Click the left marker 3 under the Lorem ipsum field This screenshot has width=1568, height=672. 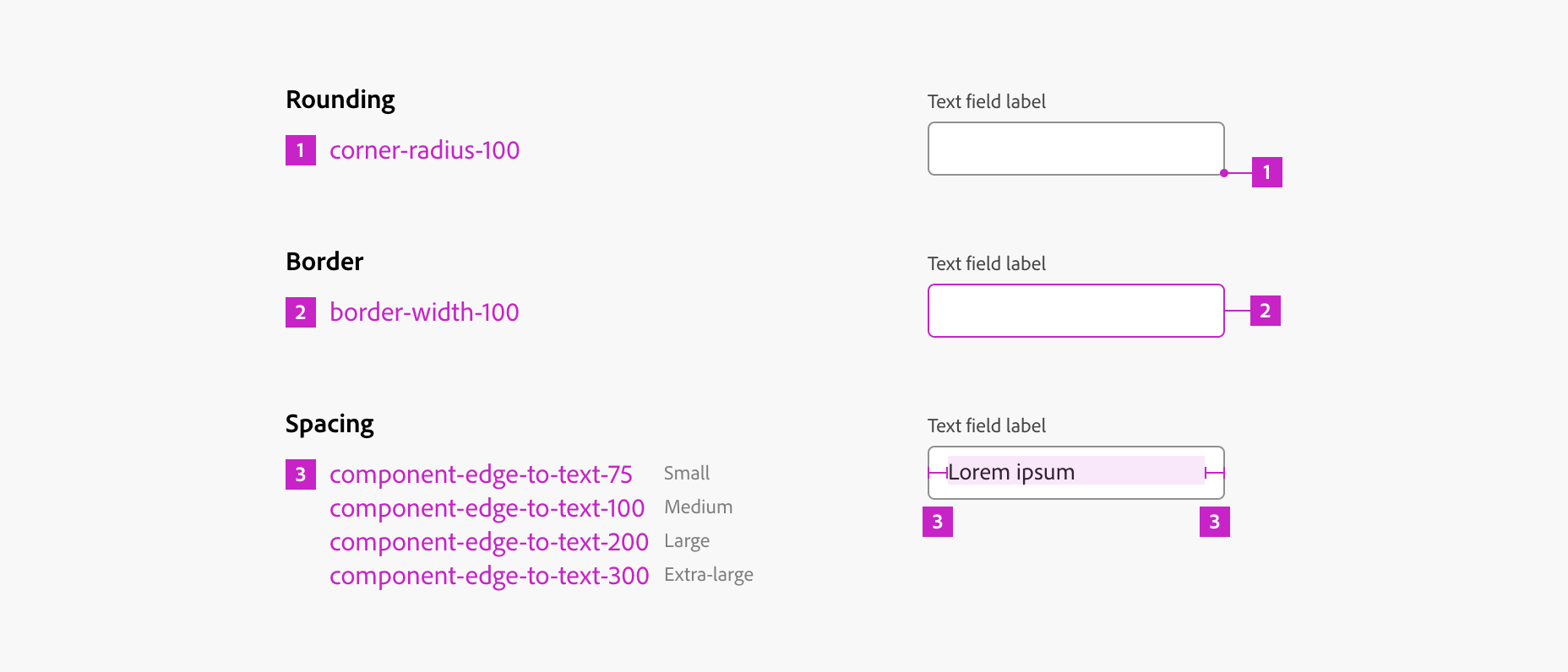click(x=939, y=523)
